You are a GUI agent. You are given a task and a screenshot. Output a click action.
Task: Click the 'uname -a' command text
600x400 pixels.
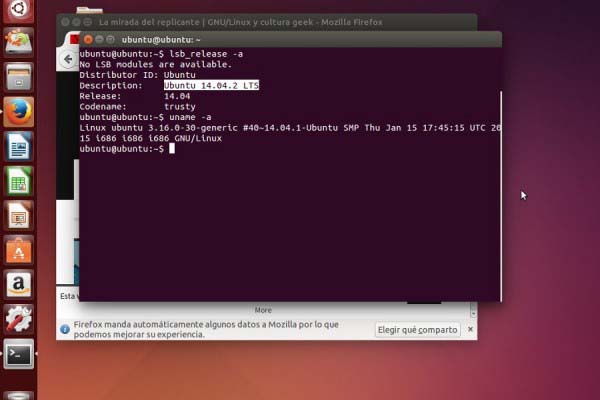[x=190, y=117]
